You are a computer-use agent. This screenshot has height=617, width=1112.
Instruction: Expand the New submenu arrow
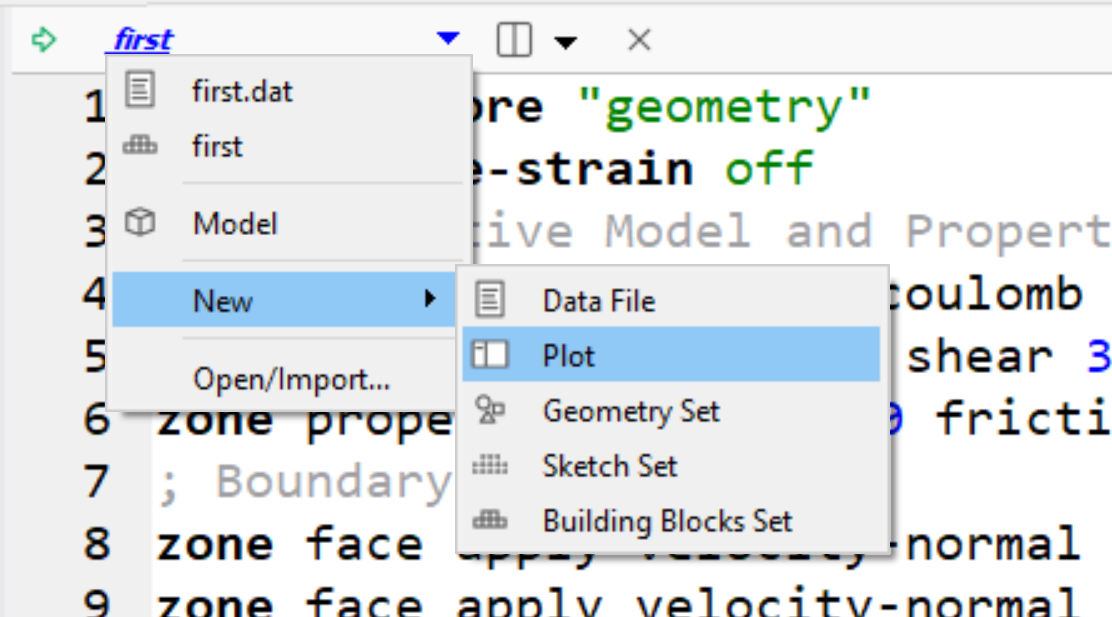pos(430,299)
